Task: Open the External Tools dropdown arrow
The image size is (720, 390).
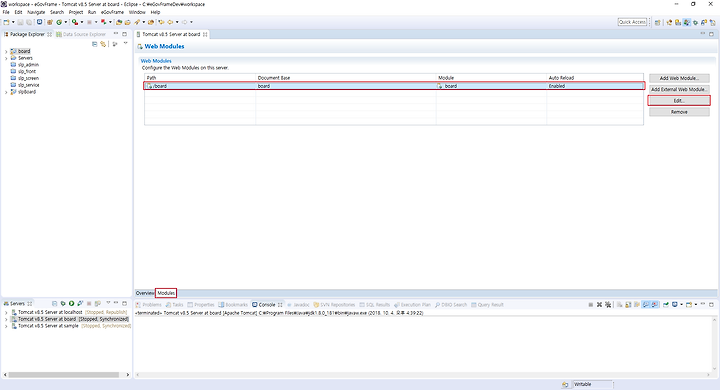Action: click(82, 22)
